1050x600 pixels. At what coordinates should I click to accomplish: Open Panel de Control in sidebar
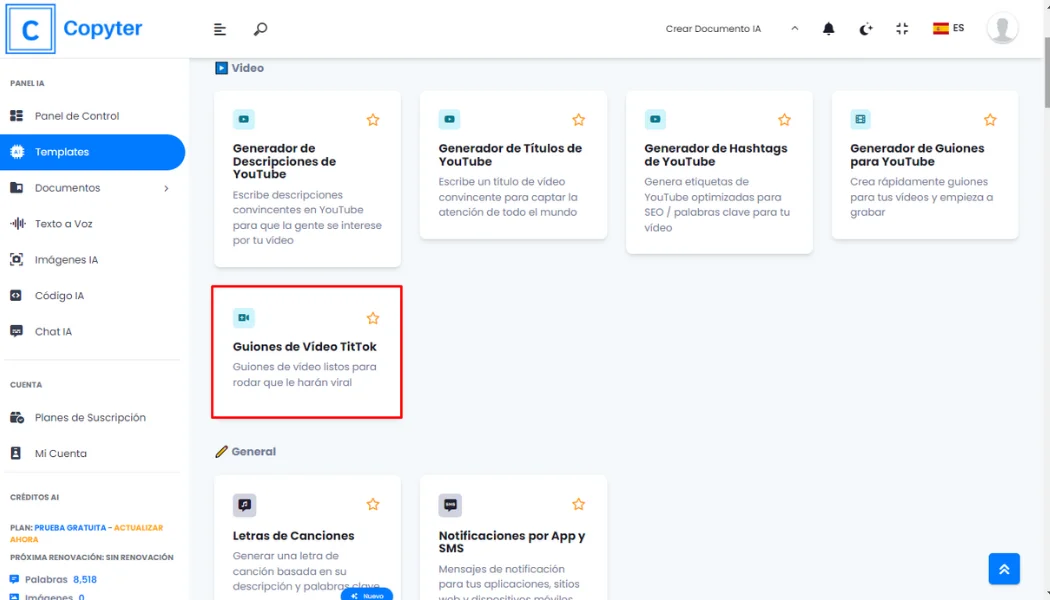point(77,116)
